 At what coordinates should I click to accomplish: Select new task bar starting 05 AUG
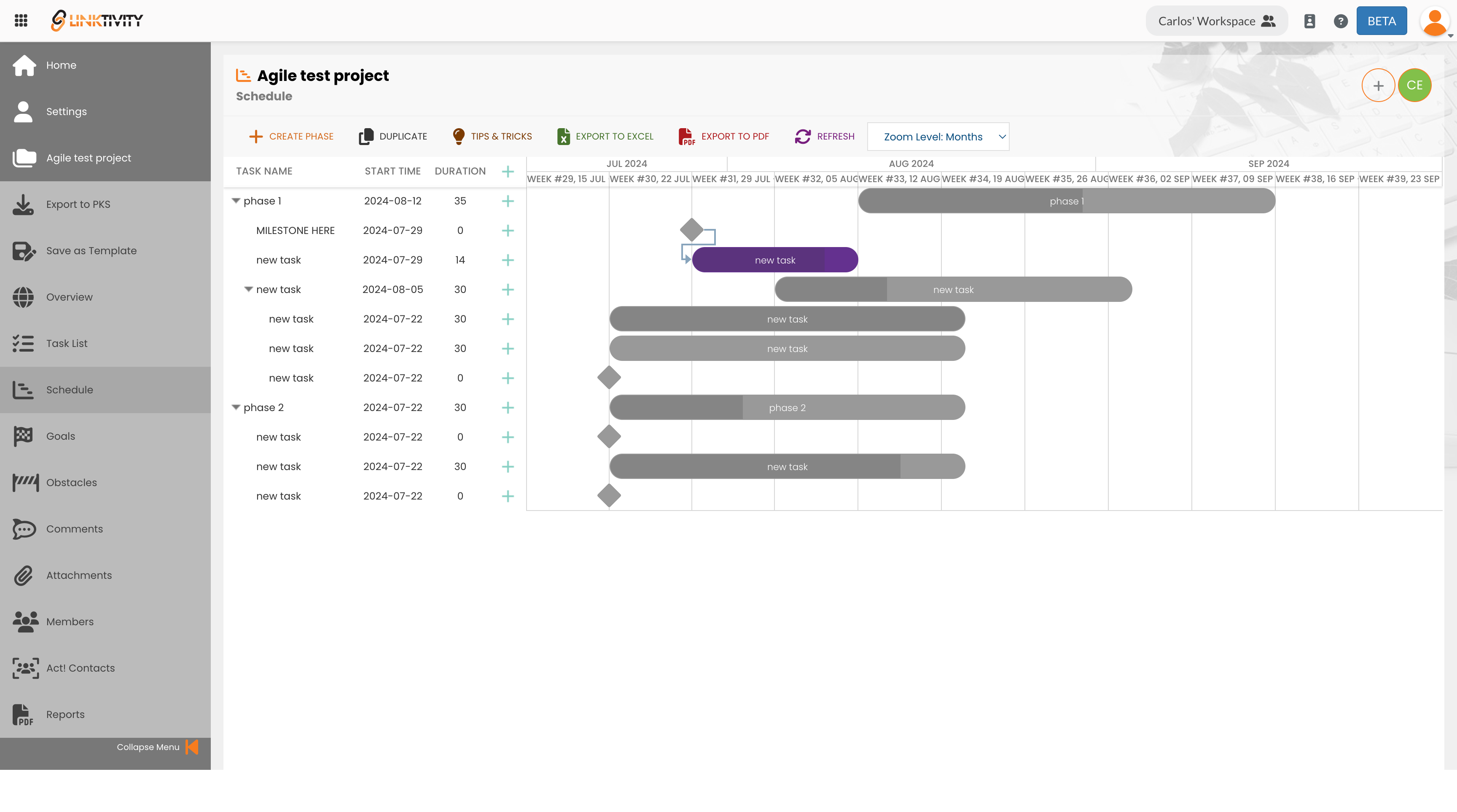pyautogui.click(x=953, y=289)
